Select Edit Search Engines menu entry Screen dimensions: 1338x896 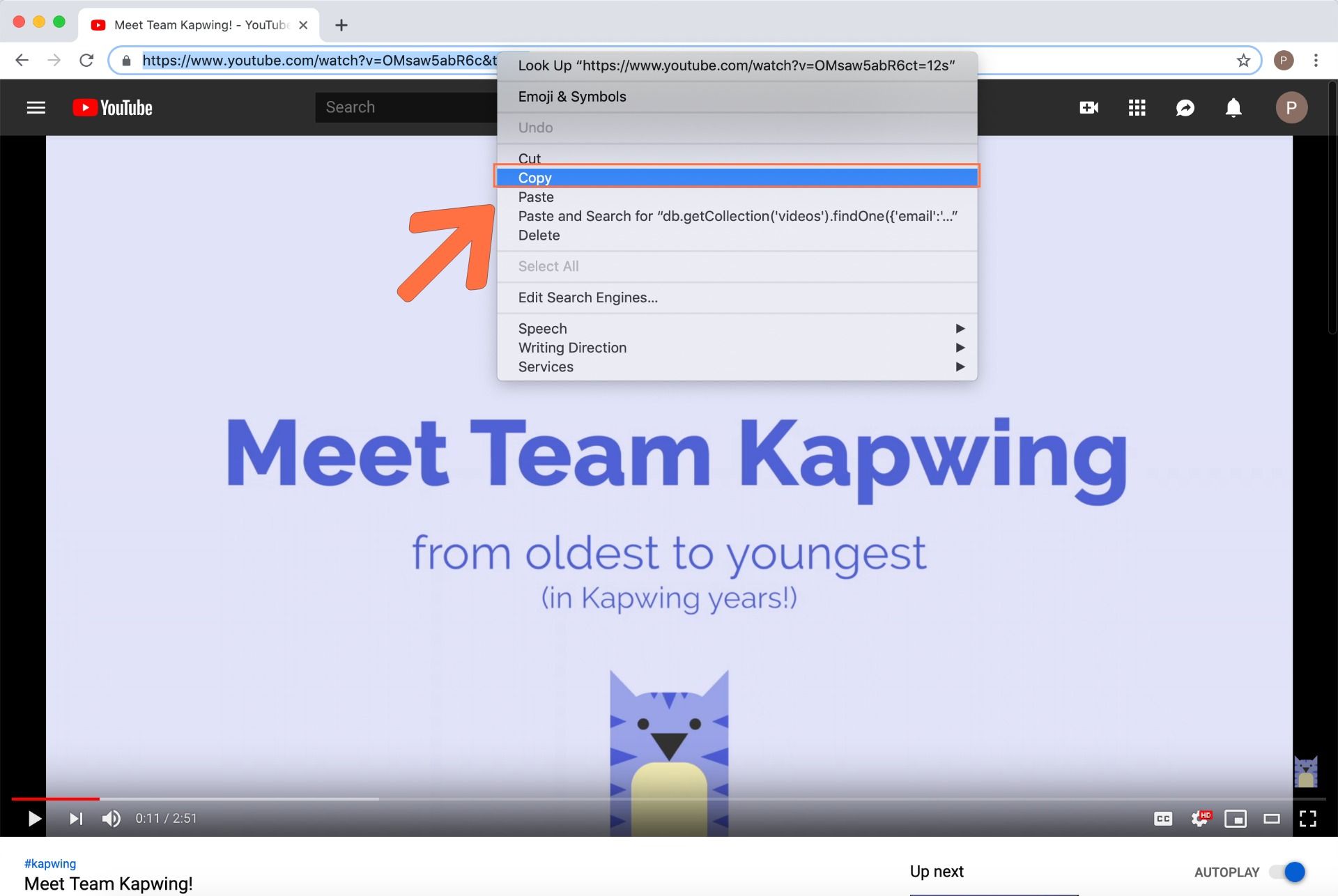pos(587,298)
